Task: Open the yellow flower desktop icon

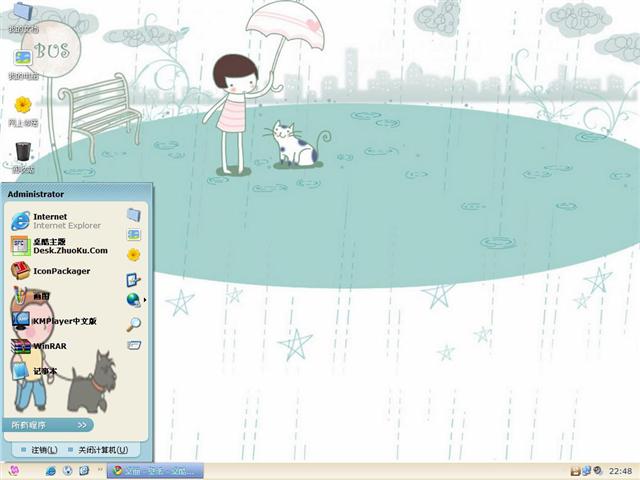Action: 23,105
